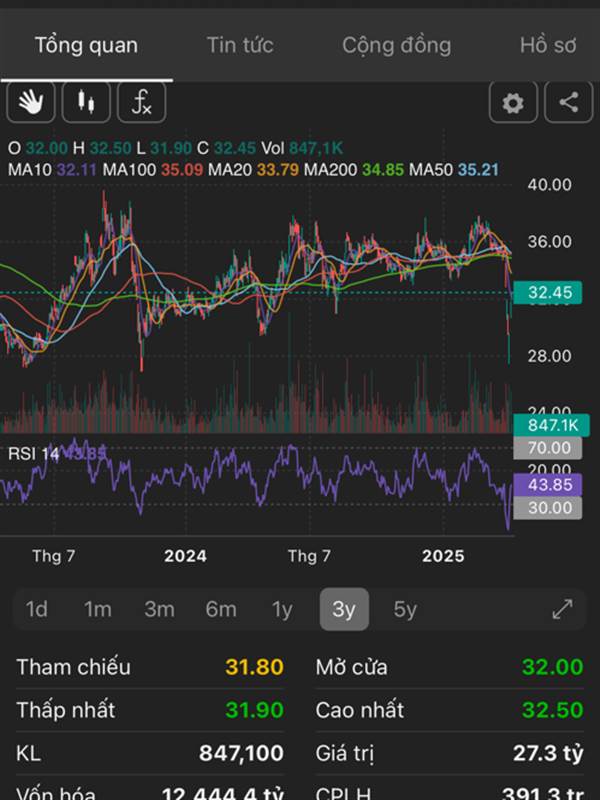The image size is (600, 800).
Task: Open the fx indicators icon
Action: click(x=142, y=102)
